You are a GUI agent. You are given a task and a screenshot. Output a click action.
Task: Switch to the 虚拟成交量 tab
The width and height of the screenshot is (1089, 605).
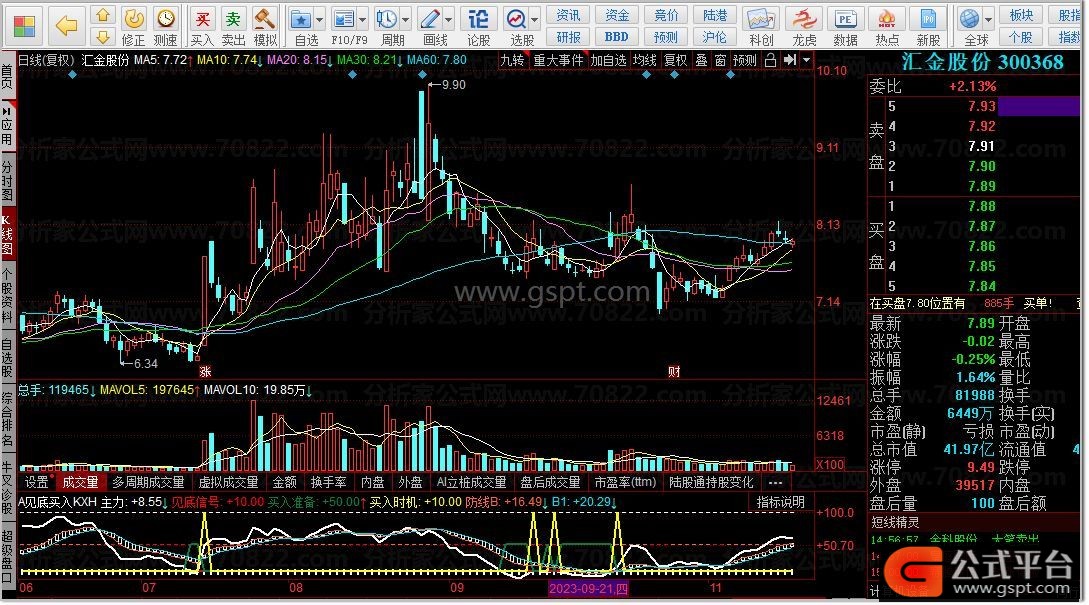point(228,482)
